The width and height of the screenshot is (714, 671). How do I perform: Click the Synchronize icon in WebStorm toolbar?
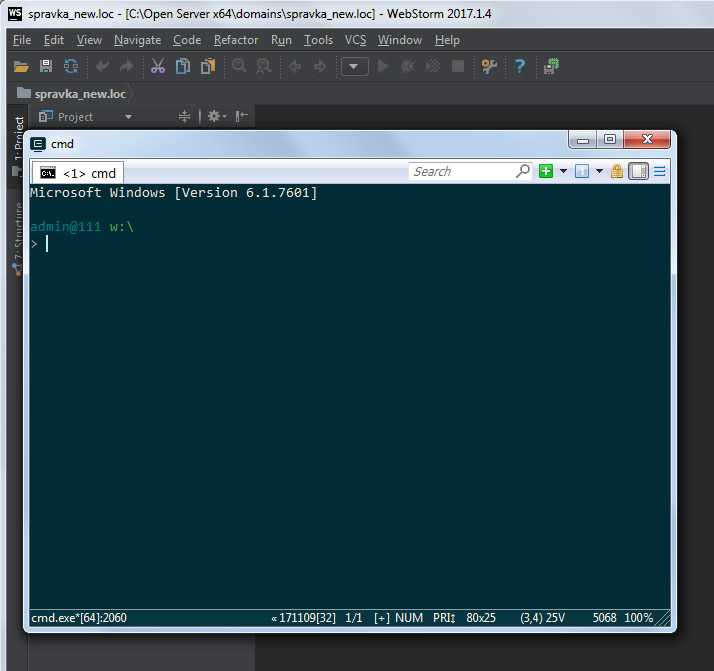[x=71, y=66]
